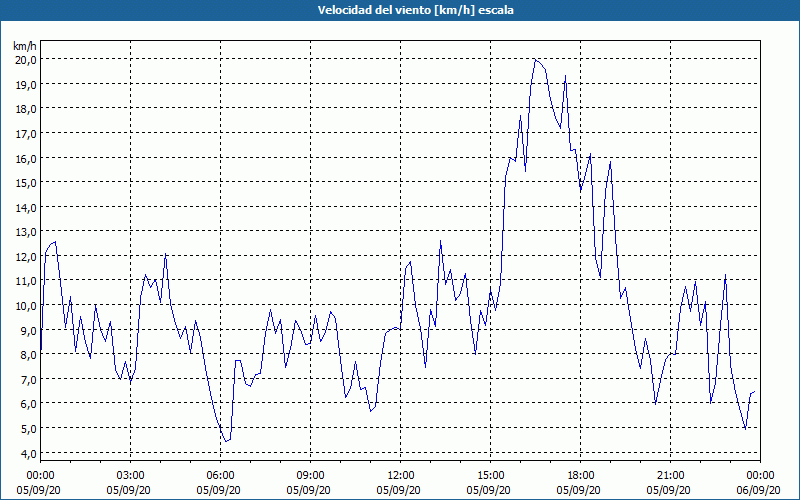Select the 14,0 y-axis label
Viewport: 800px width, 500px height.
click(x=26, y=207)
